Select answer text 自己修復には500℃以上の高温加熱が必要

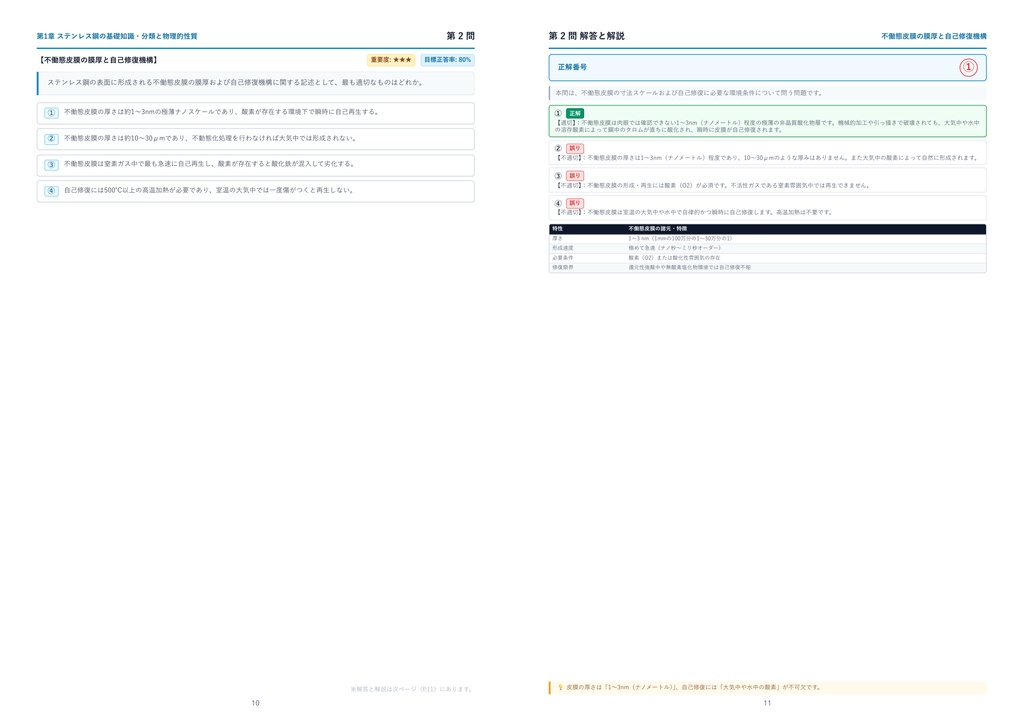pyautogui.click(x=209, y=191)
